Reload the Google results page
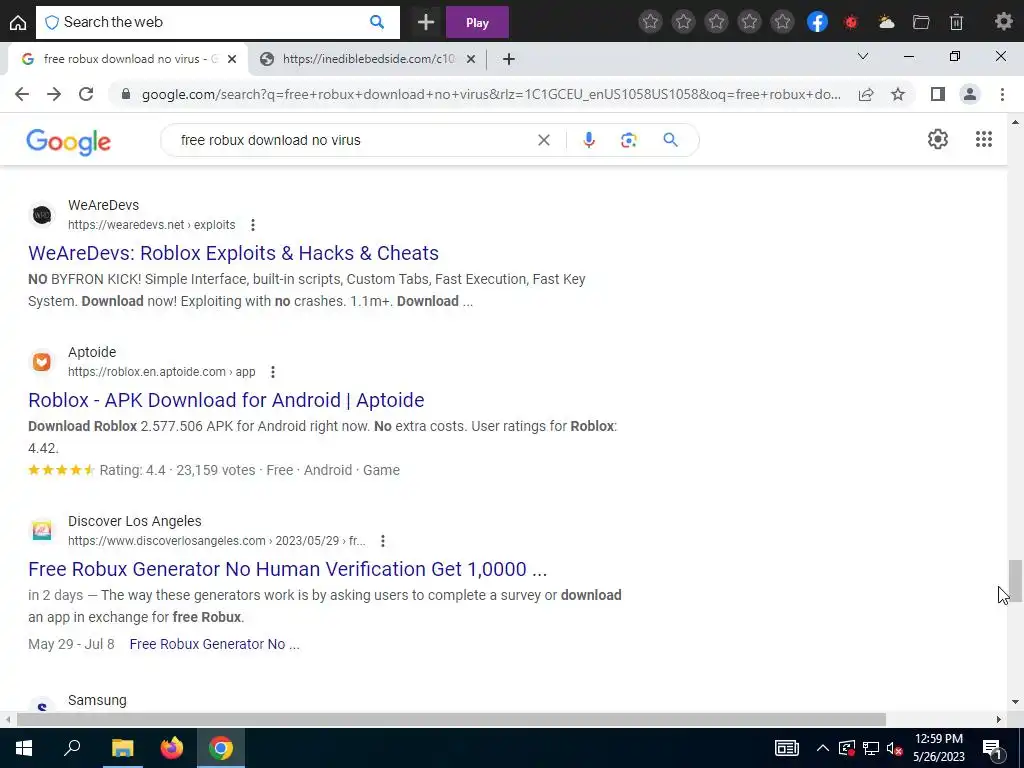The image size is (1024, 768). pyautogui.click(x=86, y=94)
